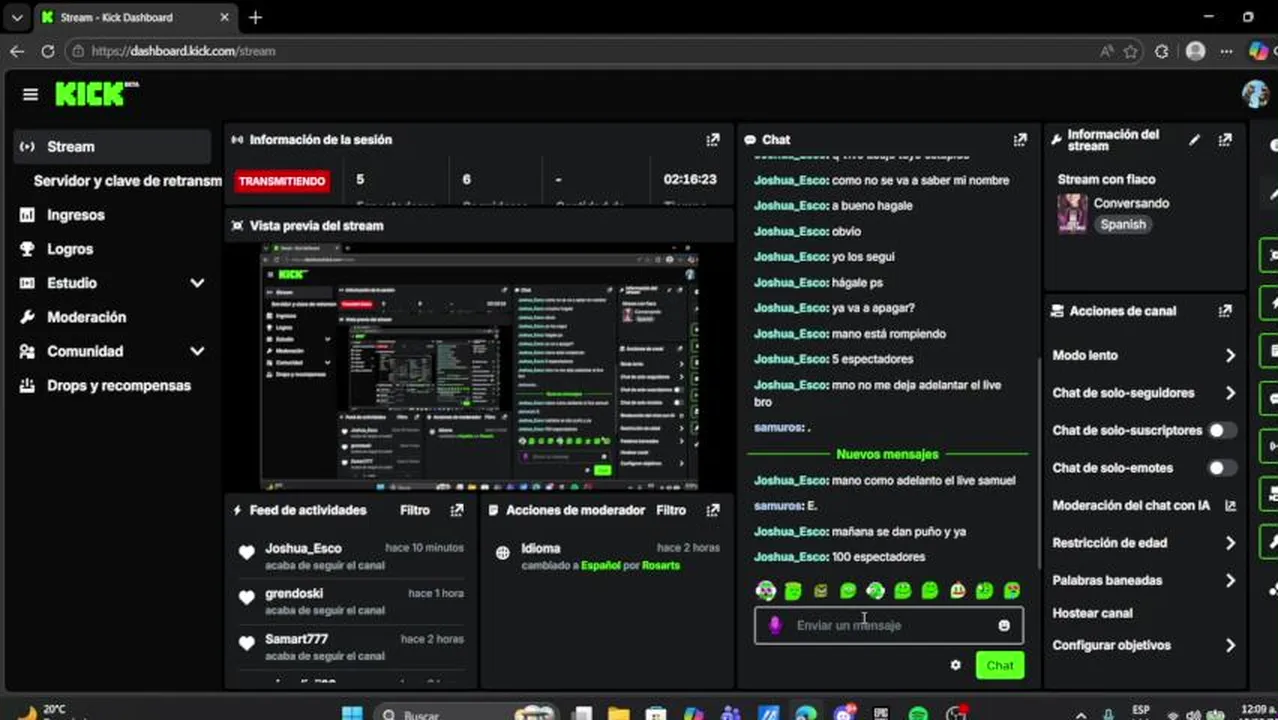
Task: Reload the page with refresh icon
Action: (48, 51)
